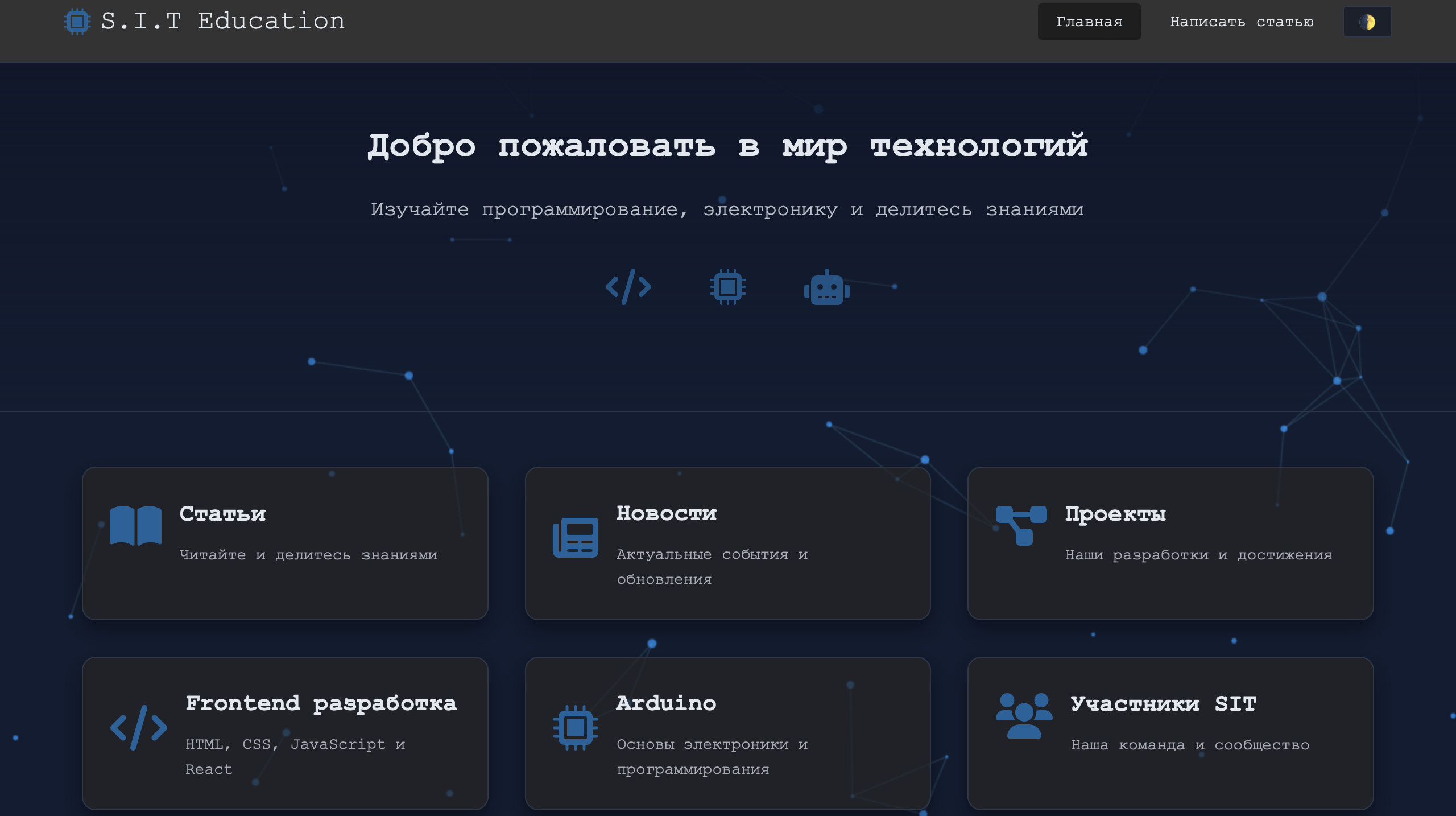Click the text 'HTML, CSS, JavaScript и React'
The height and width of the screenshot is (816, 1456).
[295, 757]
